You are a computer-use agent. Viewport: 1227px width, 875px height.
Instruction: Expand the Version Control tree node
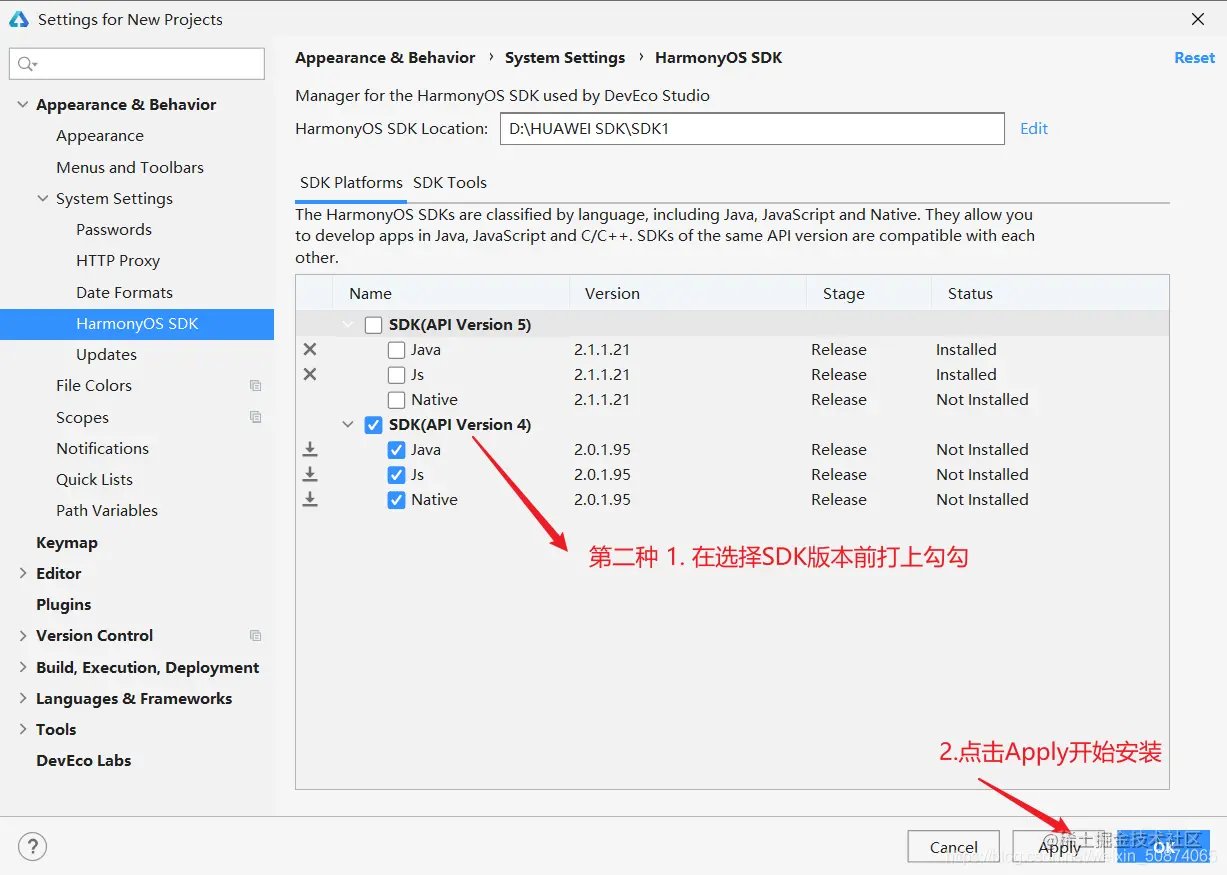coord(23,635)
